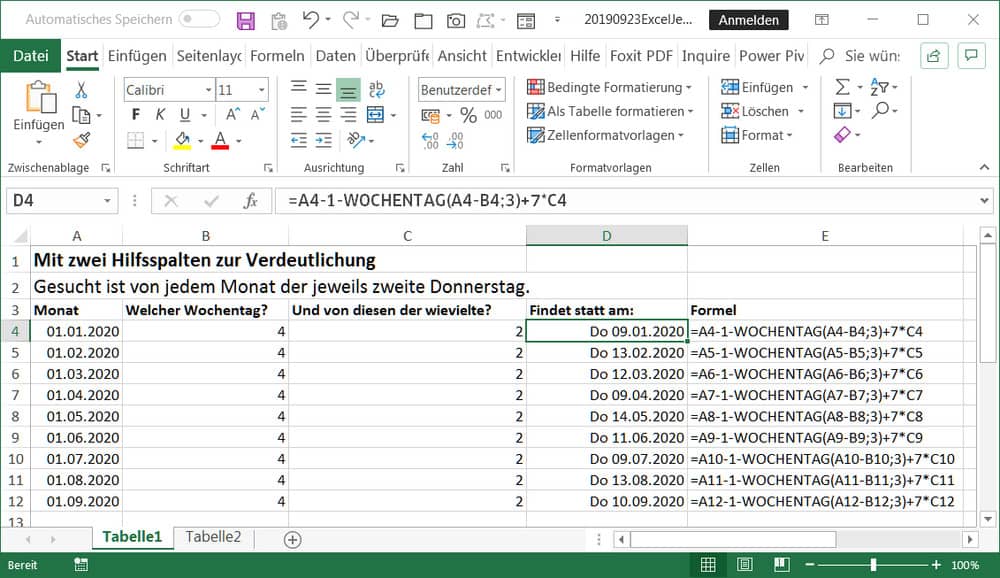Toggle bold formatting with F button
The width and height of the screenshot is (1000, 578).
(135, 115)
